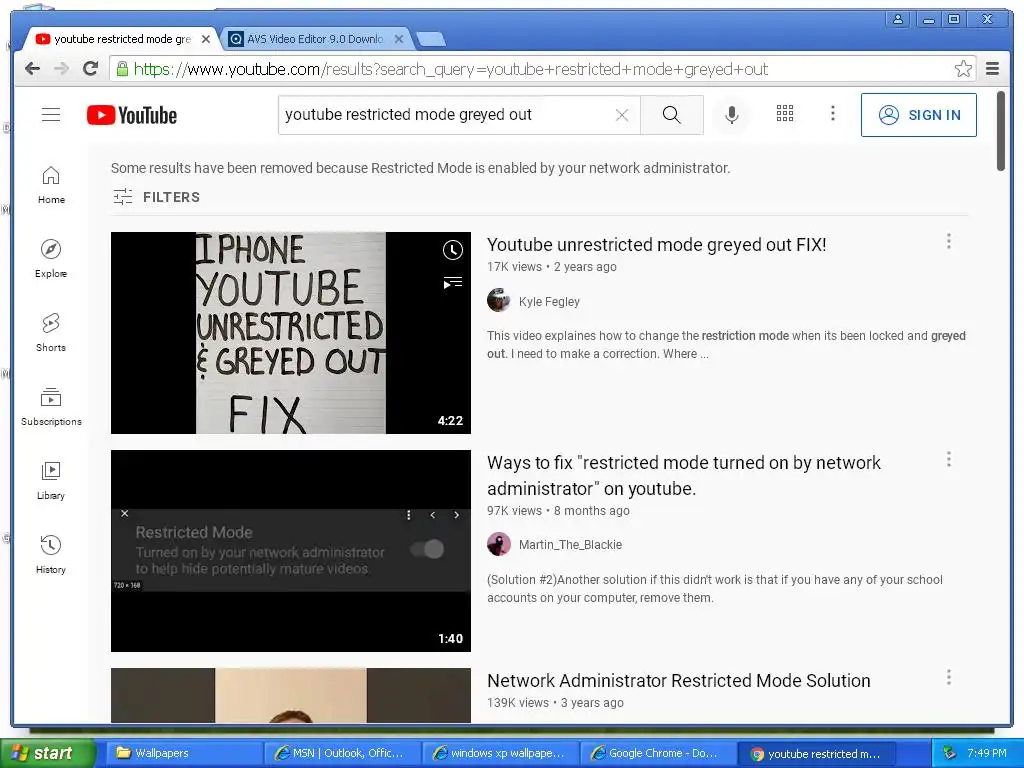Go to Home in sidebar
The height and width of the screenshot is (768, 1024).
[x=51, y=185]
